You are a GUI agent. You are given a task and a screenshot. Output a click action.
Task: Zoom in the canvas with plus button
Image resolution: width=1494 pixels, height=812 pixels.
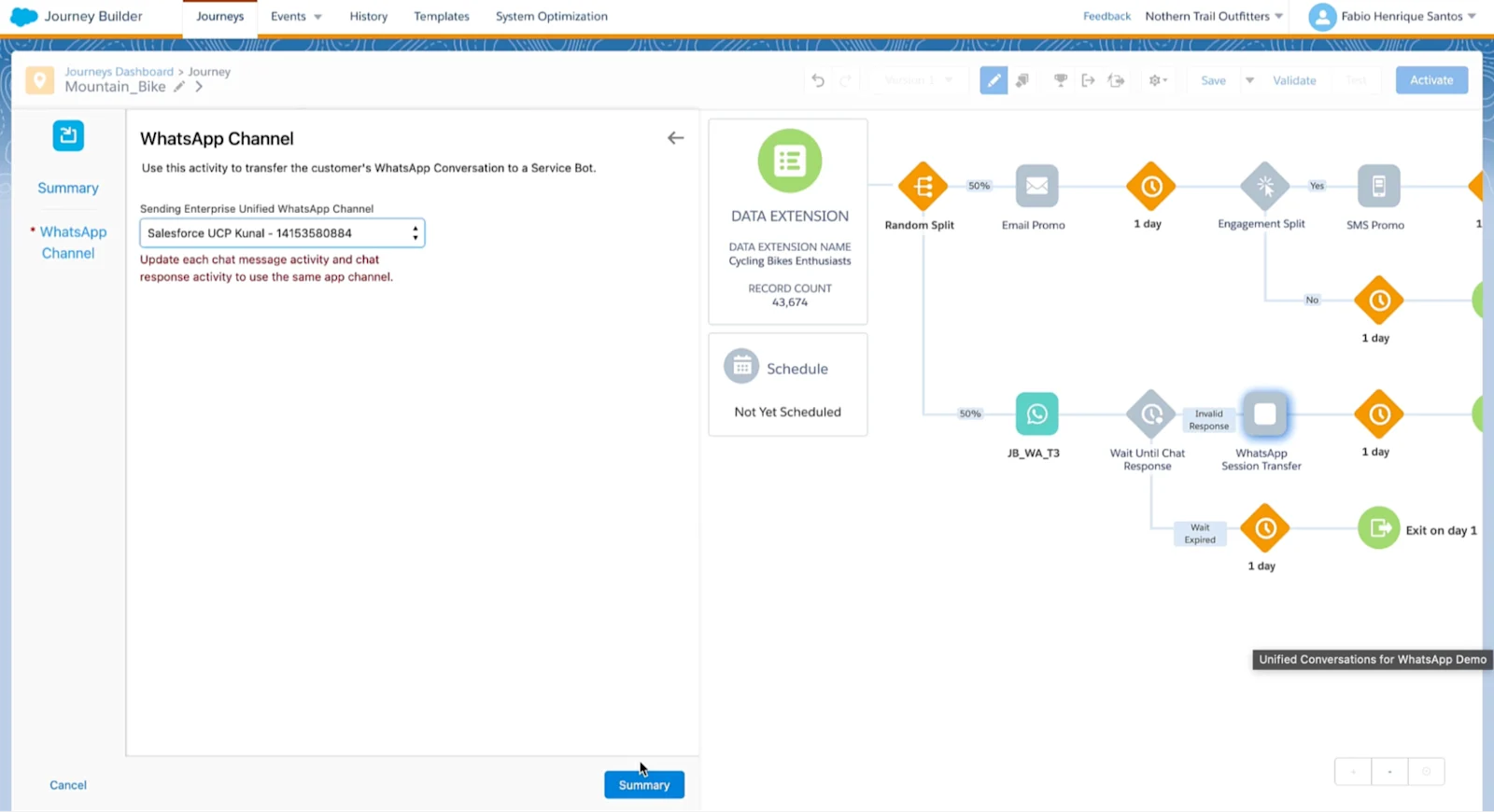1353,772
